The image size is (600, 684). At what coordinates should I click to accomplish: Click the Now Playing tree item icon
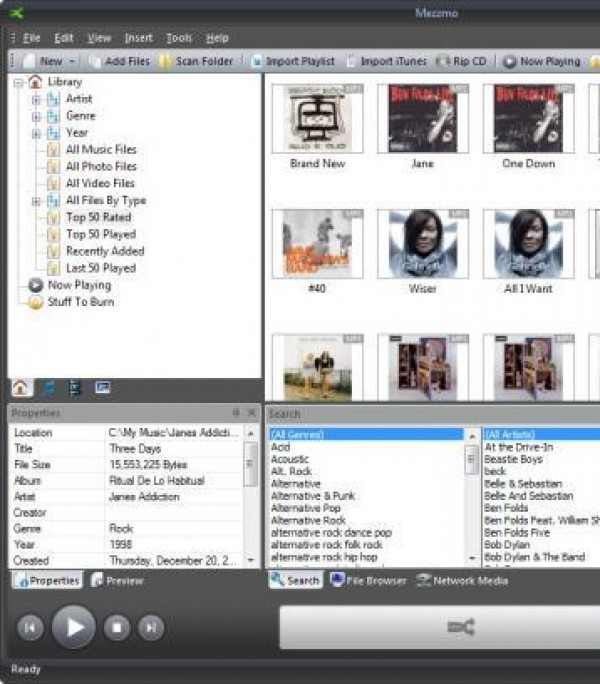[x=35, y=285]
